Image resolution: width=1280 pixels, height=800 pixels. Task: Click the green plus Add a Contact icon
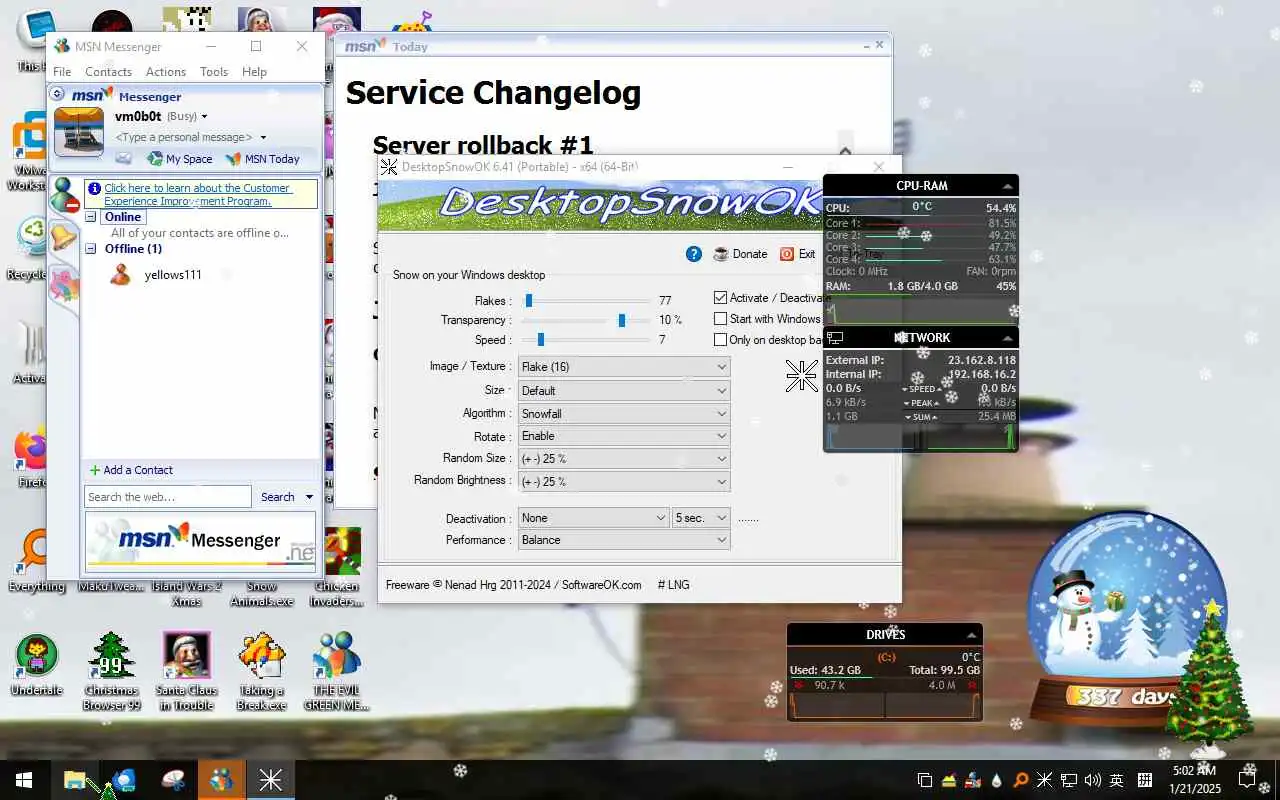[95, 470]
